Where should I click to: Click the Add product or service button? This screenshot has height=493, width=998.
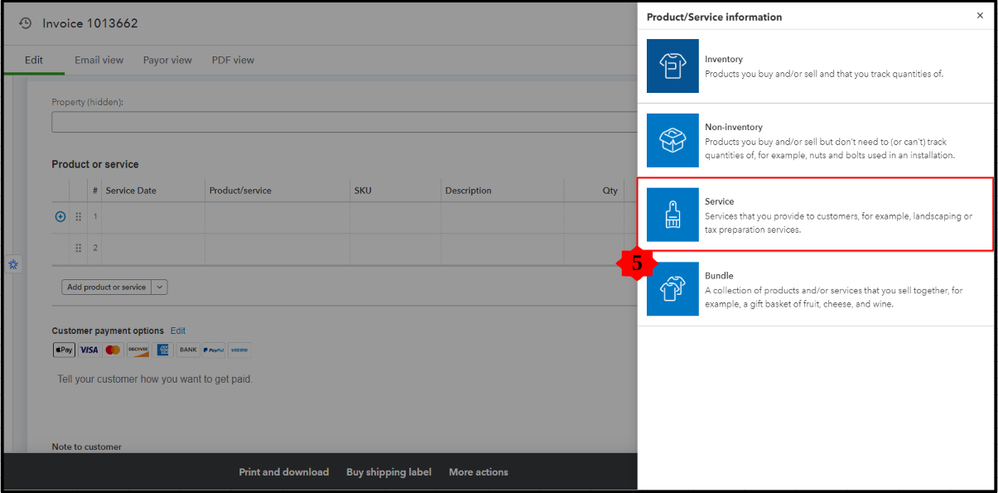[x=107, y=287]
